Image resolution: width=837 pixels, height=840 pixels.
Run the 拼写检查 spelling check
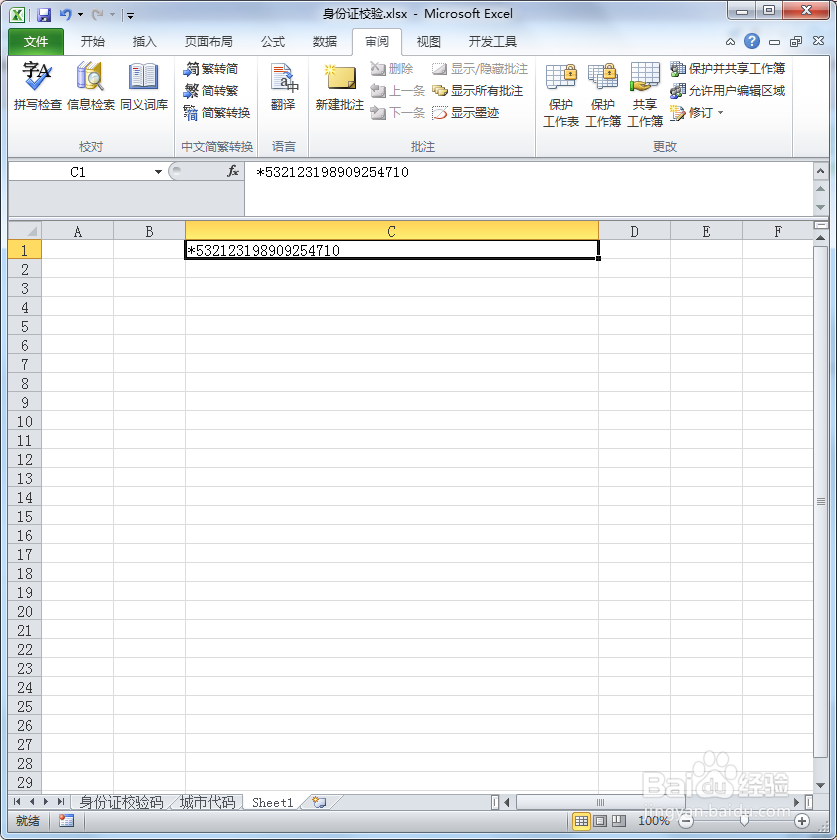click(37, 86)
